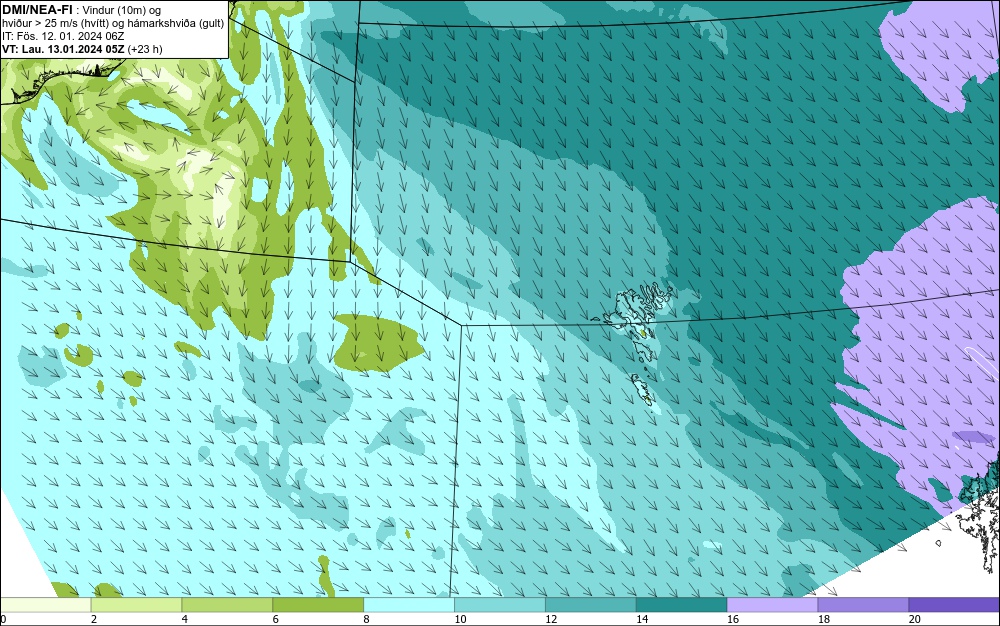Click the legend scale value 20
The width and height of the screenshot is (1000, 626).
coord(915,619)
